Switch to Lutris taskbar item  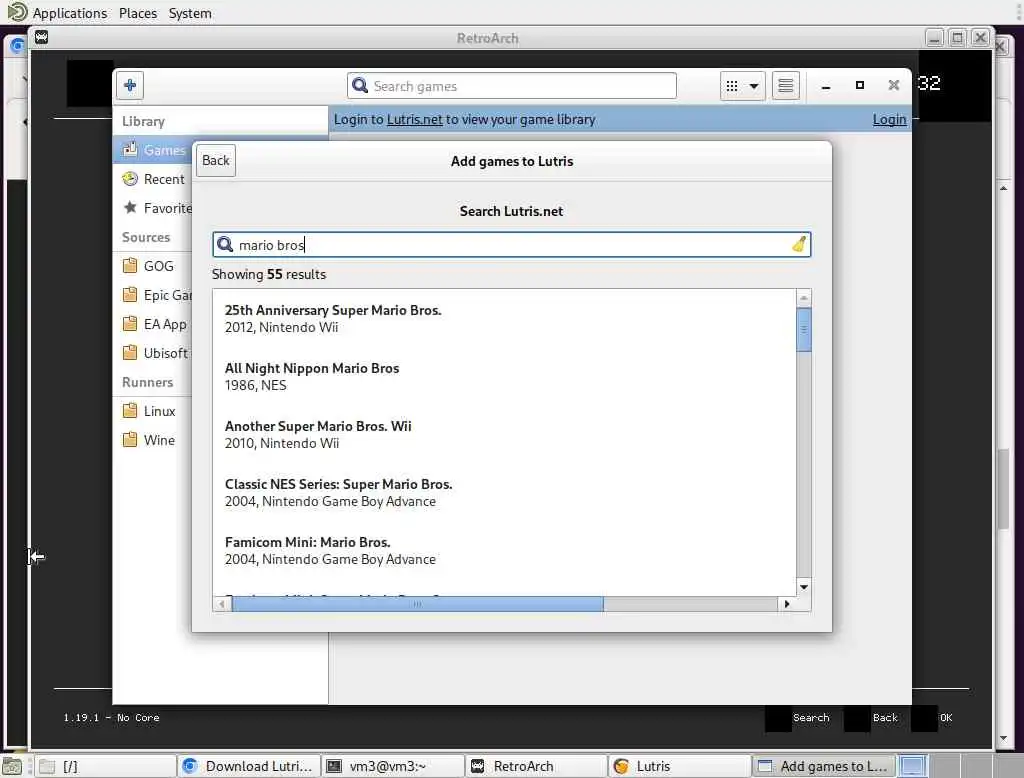point(680,766)
